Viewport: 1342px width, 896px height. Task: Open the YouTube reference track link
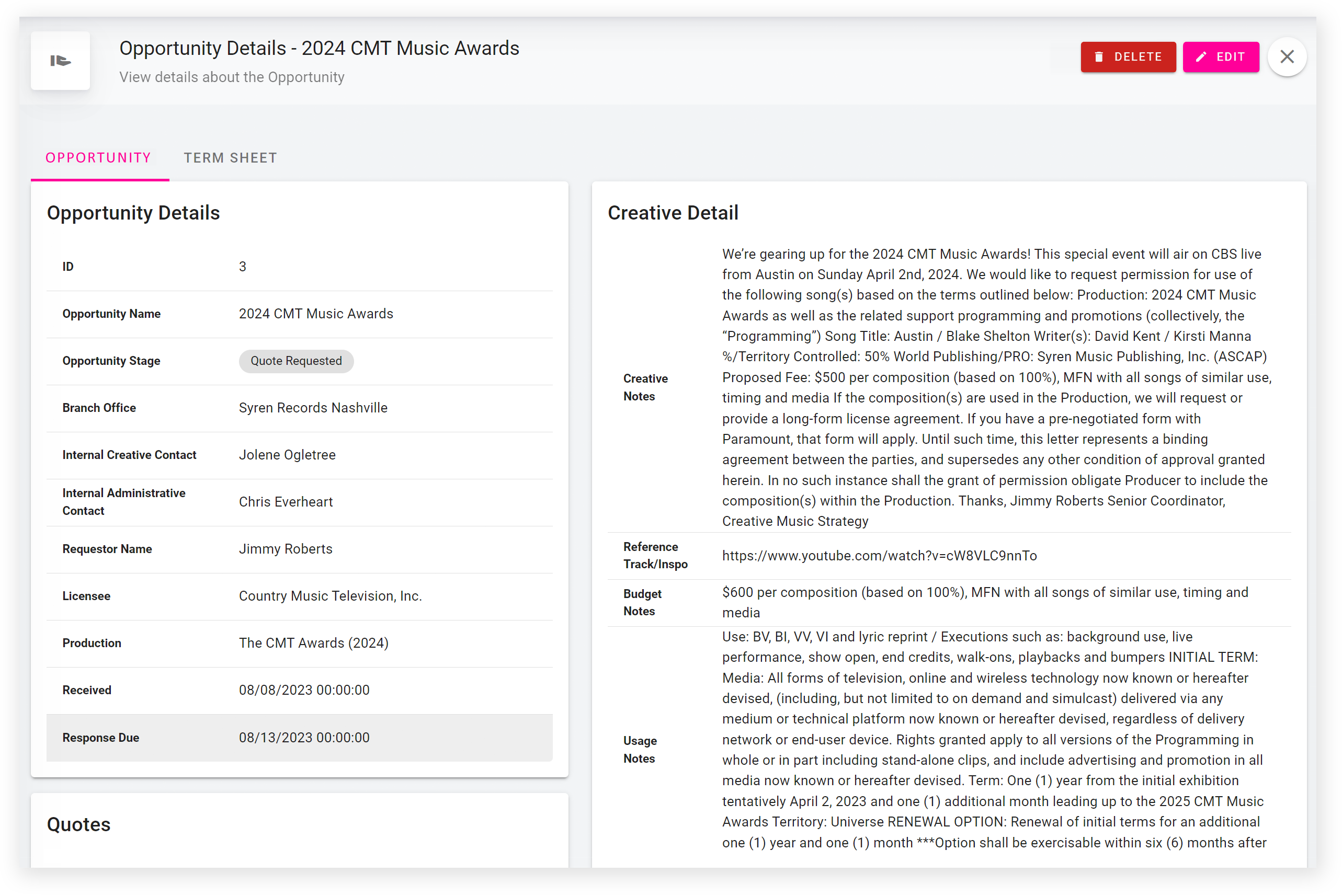(x=879, y=556)
